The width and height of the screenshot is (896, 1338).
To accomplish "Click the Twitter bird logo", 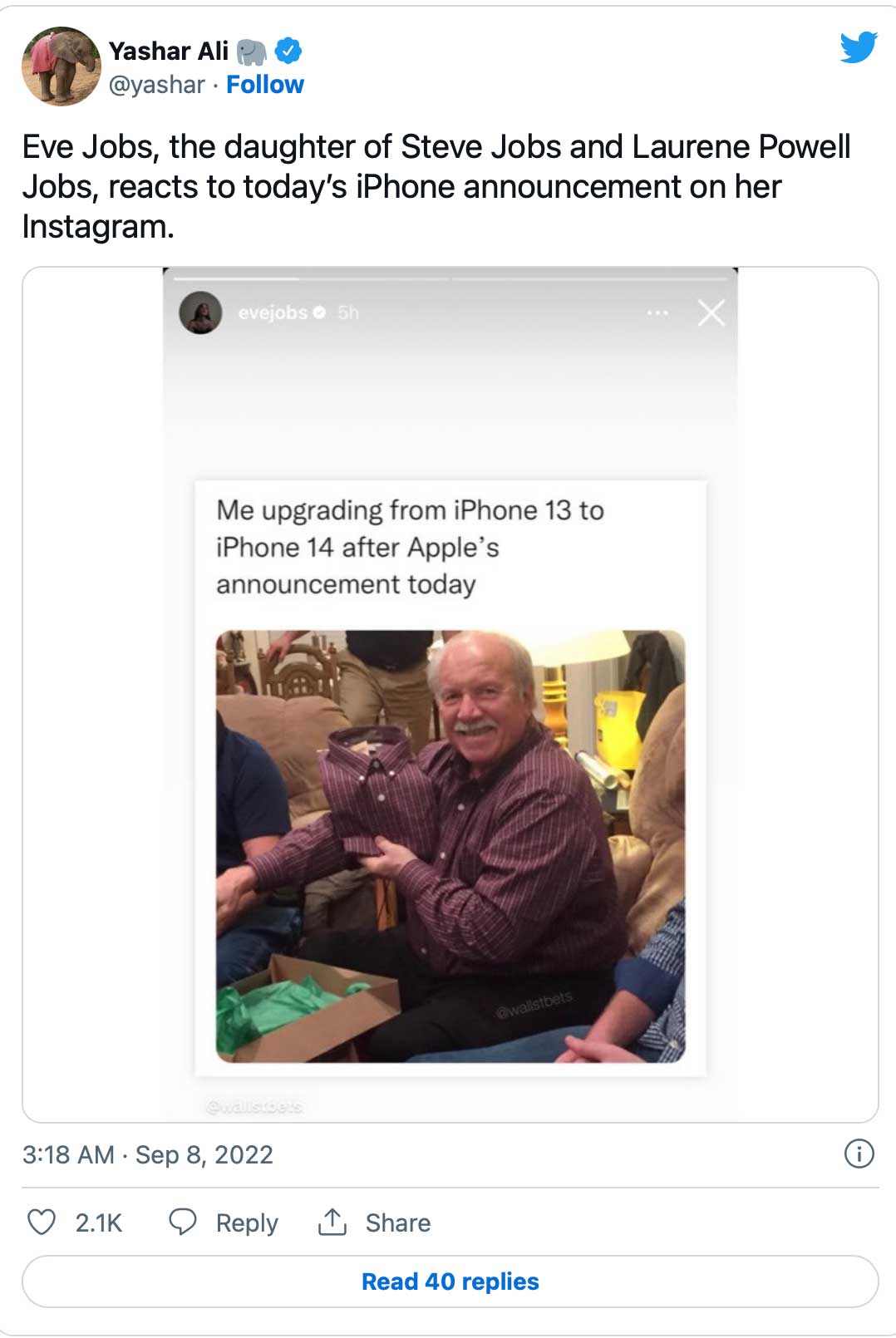I will [858, 47].
